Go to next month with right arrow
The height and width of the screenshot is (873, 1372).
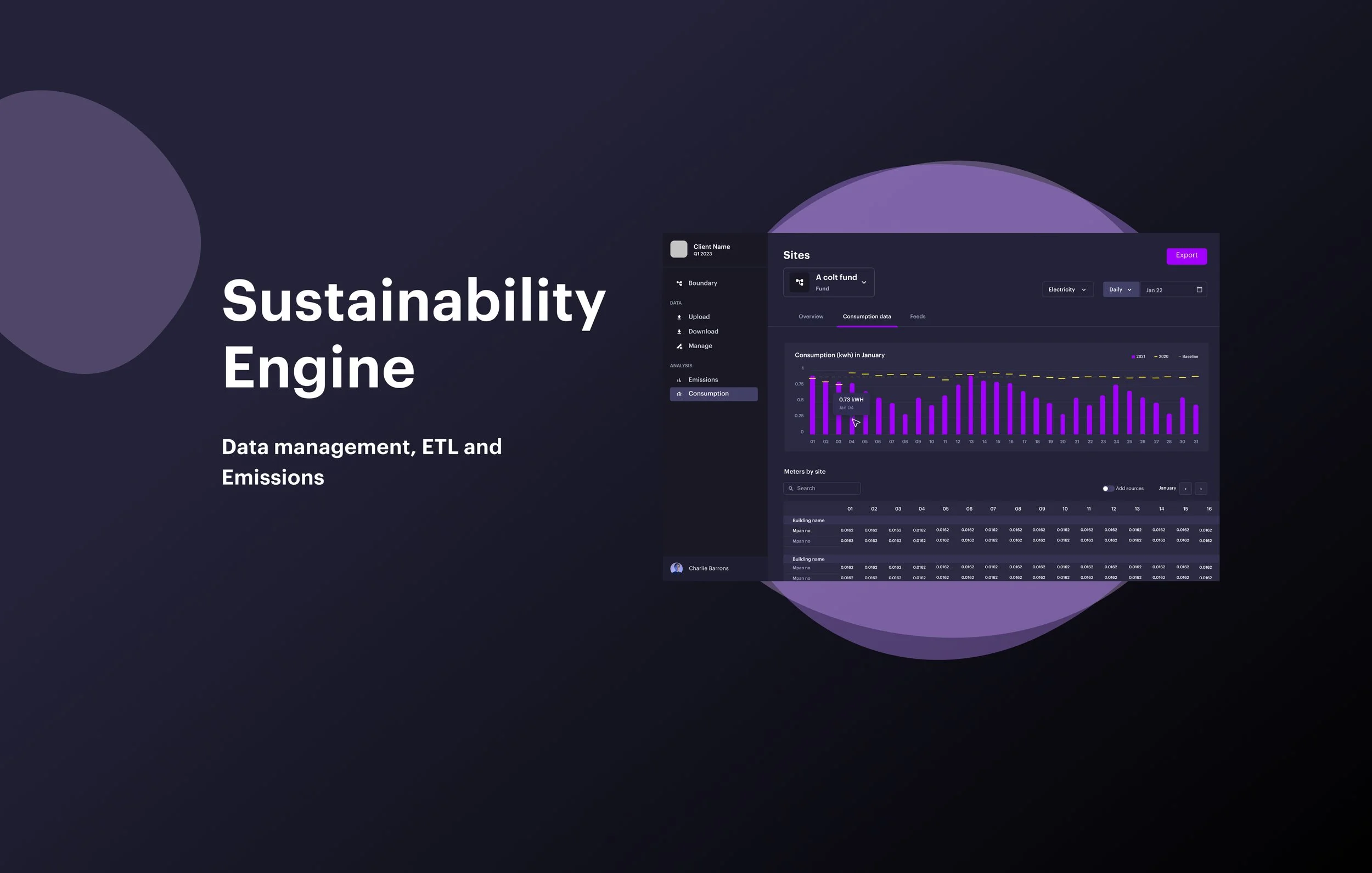pos(1201,489)
